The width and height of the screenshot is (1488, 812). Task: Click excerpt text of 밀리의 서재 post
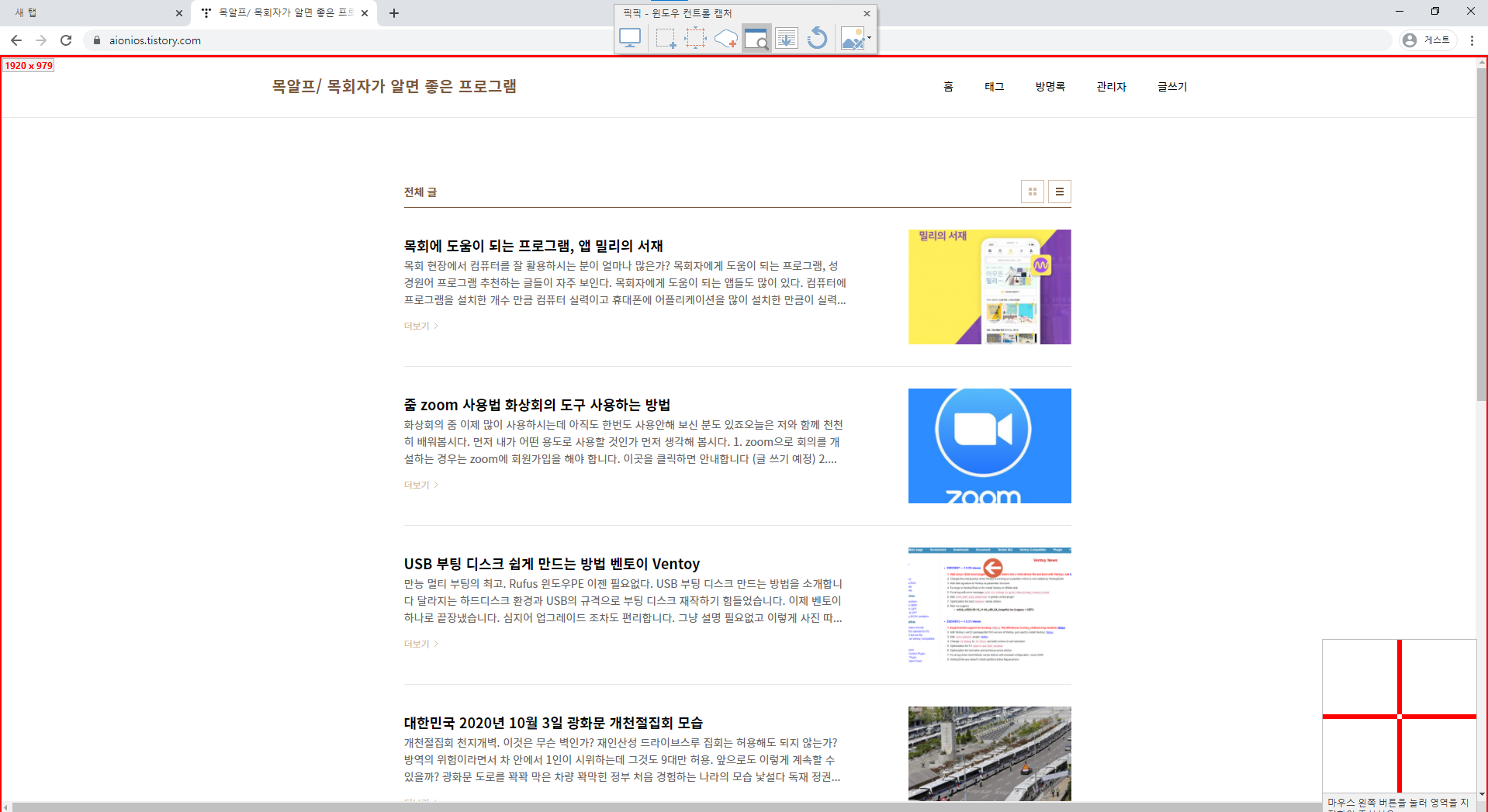pyautogui.click(x=625, y=283)
